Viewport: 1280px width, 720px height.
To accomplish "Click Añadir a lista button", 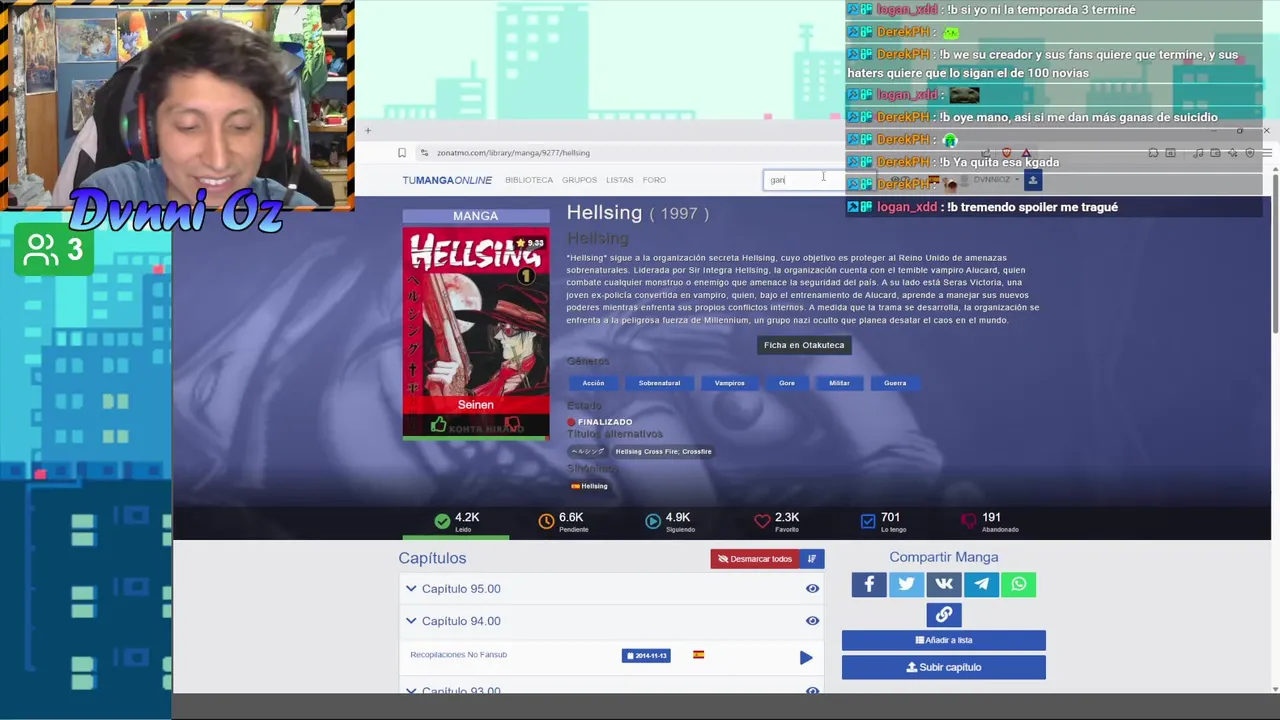I will [x=944, y=640].
